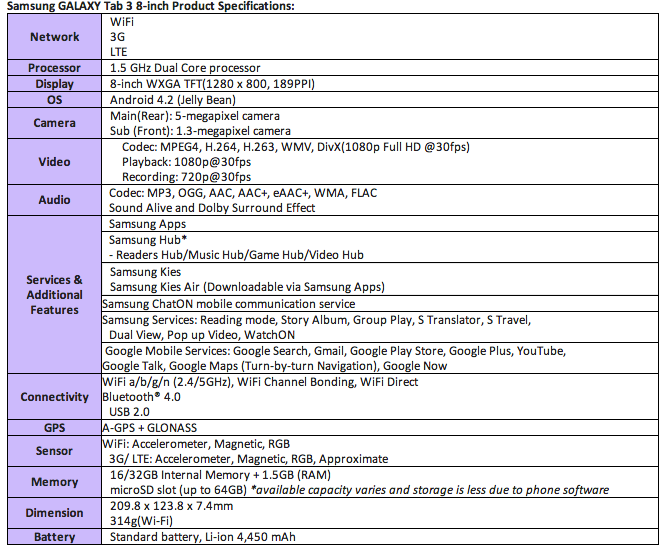
Task: Click the 'Camera' row header
Action: 54,123
